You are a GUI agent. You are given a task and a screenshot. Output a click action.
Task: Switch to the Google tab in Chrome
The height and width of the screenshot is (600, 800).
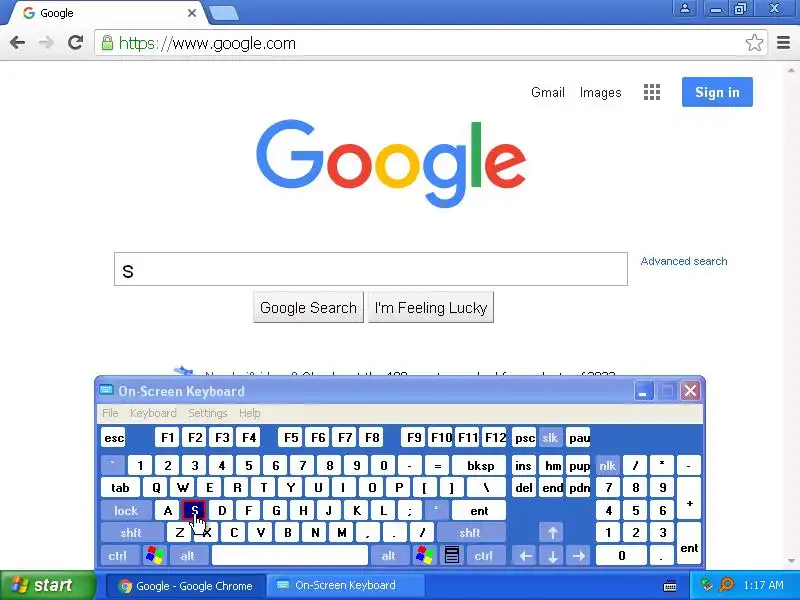tap(105, 13)
